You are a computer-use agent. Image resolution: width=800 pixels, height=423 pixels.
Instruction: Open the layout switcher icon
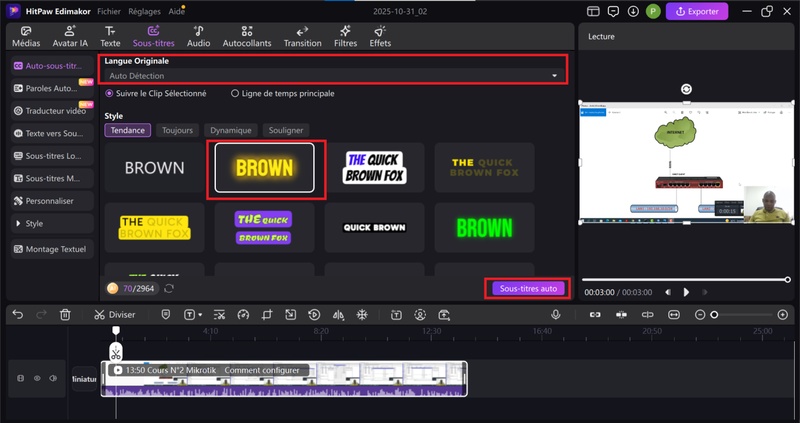(x=593, y=11)
